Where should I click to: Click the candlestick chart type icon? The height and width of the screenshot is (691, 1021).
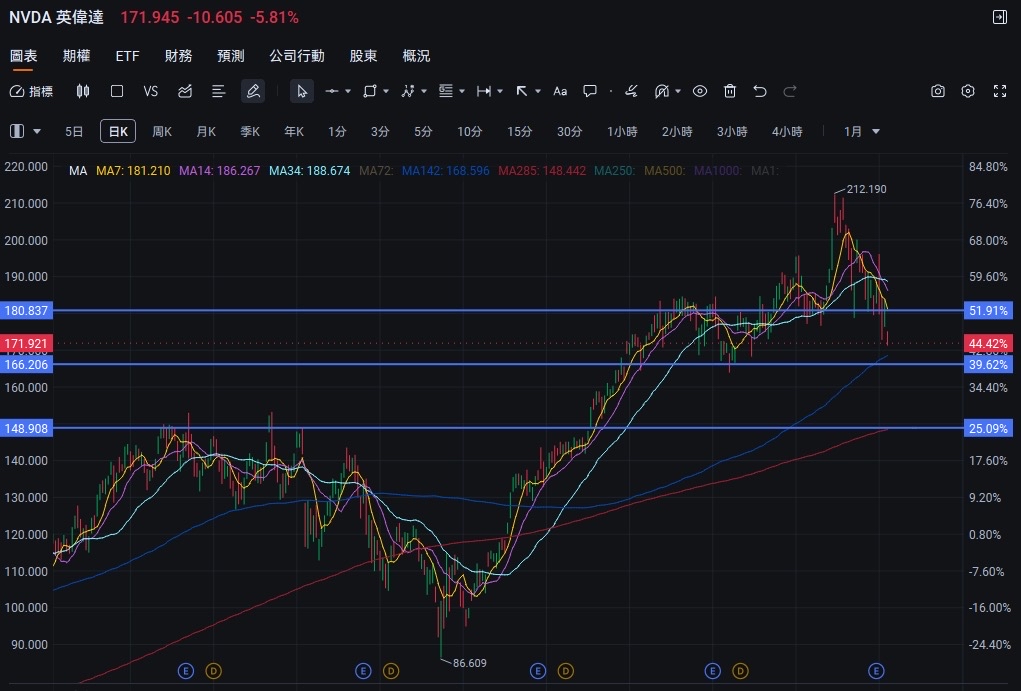pos(83,91)
